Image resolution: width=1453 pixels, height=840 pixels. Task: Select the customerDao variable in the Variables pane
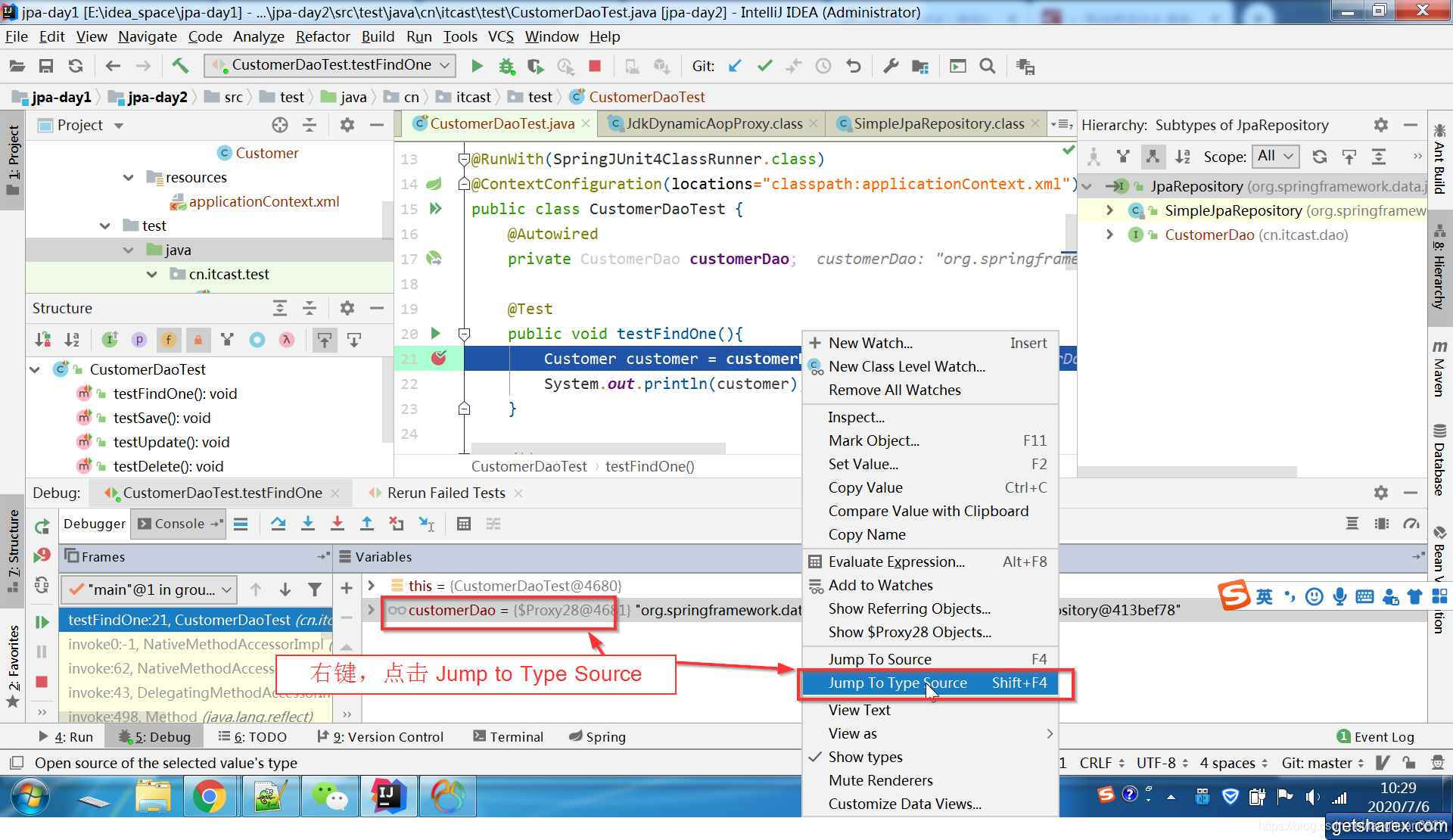point(451,610)
